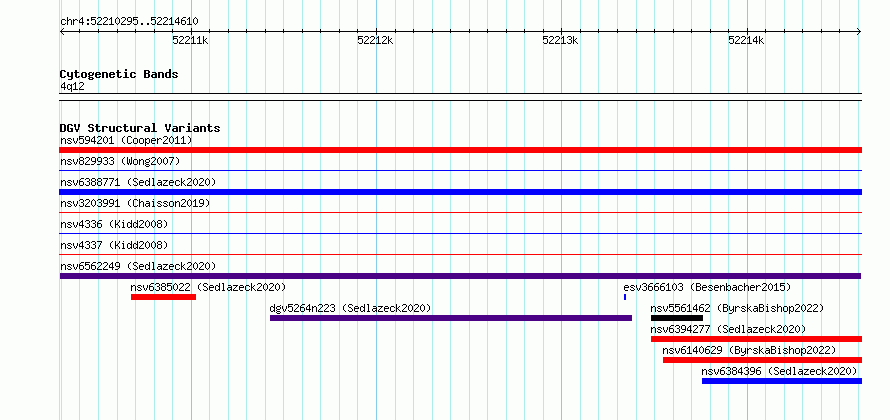890x420 pixels.
Task: Open nsv6385022 (Sedlazeck2020) label
Action: pyautogui.click(x=208, y=287)
